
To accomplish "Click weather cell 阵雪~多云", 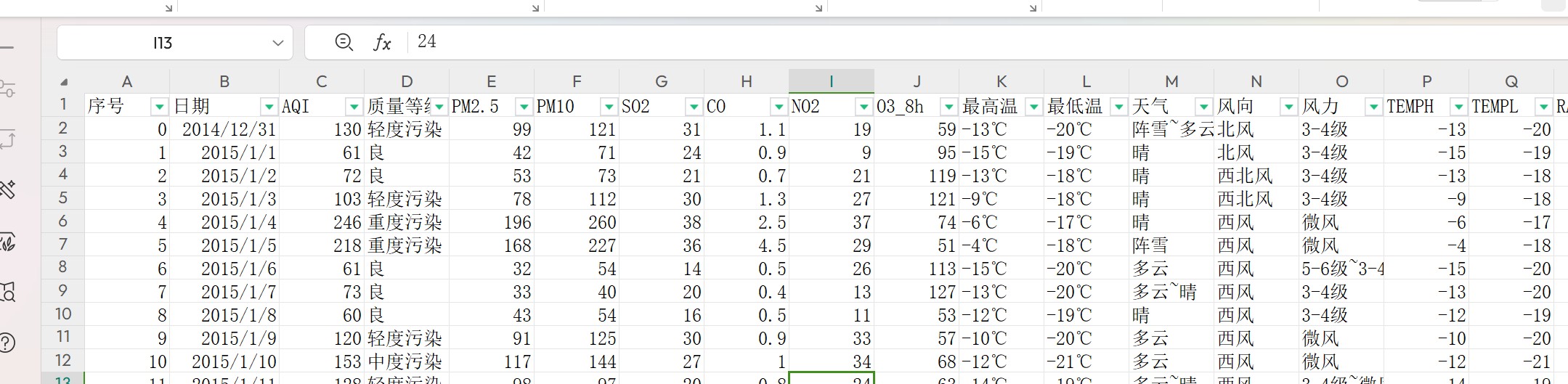I will click(1171, 129).
